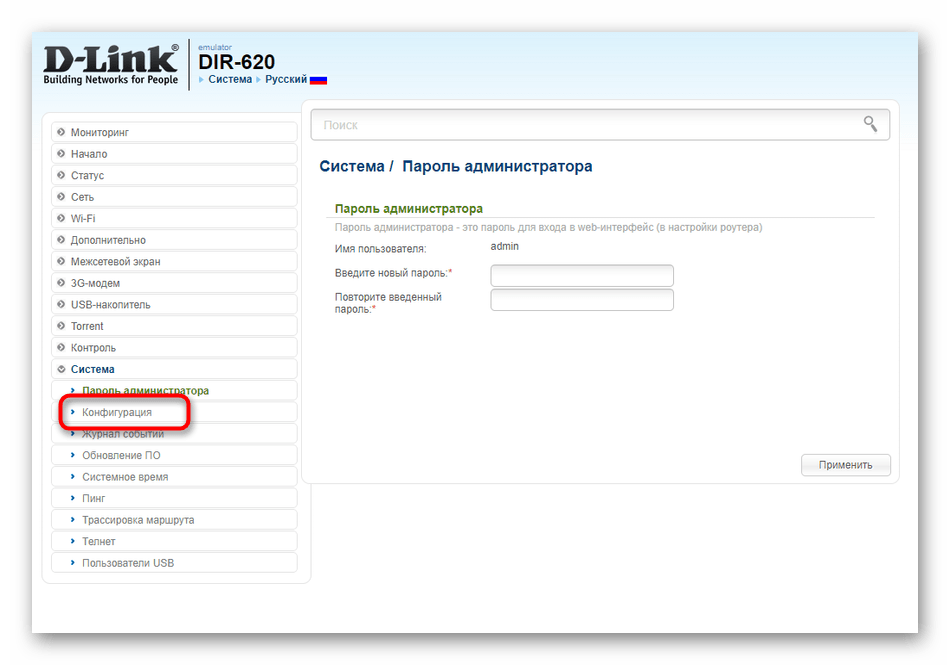Click the Поиск search field

(x=585, y=125)
